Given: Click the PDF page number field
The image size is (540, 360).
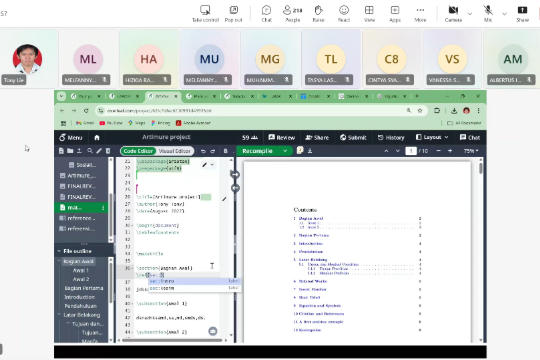Looking at the screenshot, I should click(411, 151).
